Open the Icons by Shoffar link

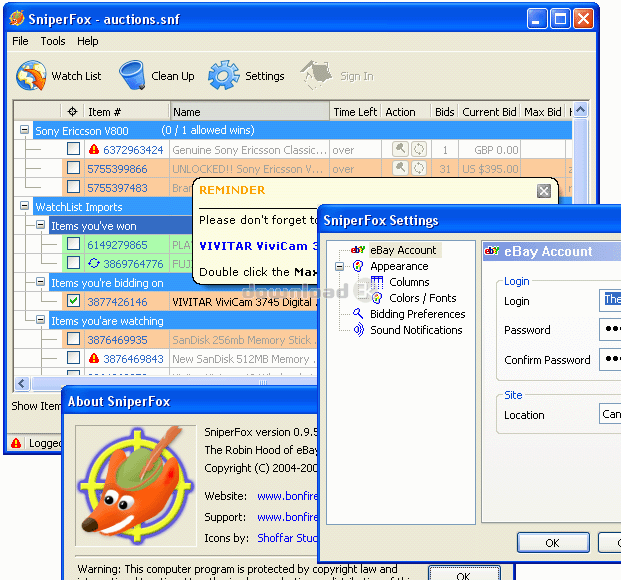pyautogui.click(x=288, y=538)
